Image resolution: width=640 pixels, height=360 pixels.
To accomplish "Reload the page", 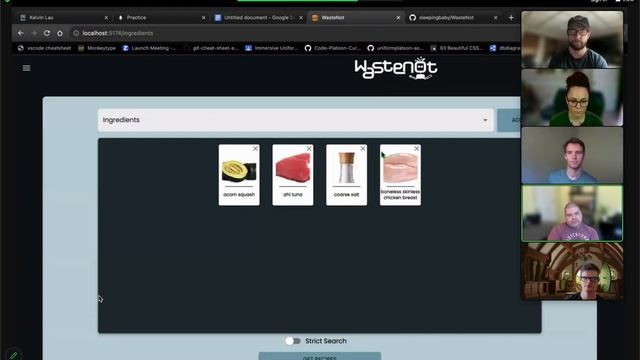I will point(47,33).
